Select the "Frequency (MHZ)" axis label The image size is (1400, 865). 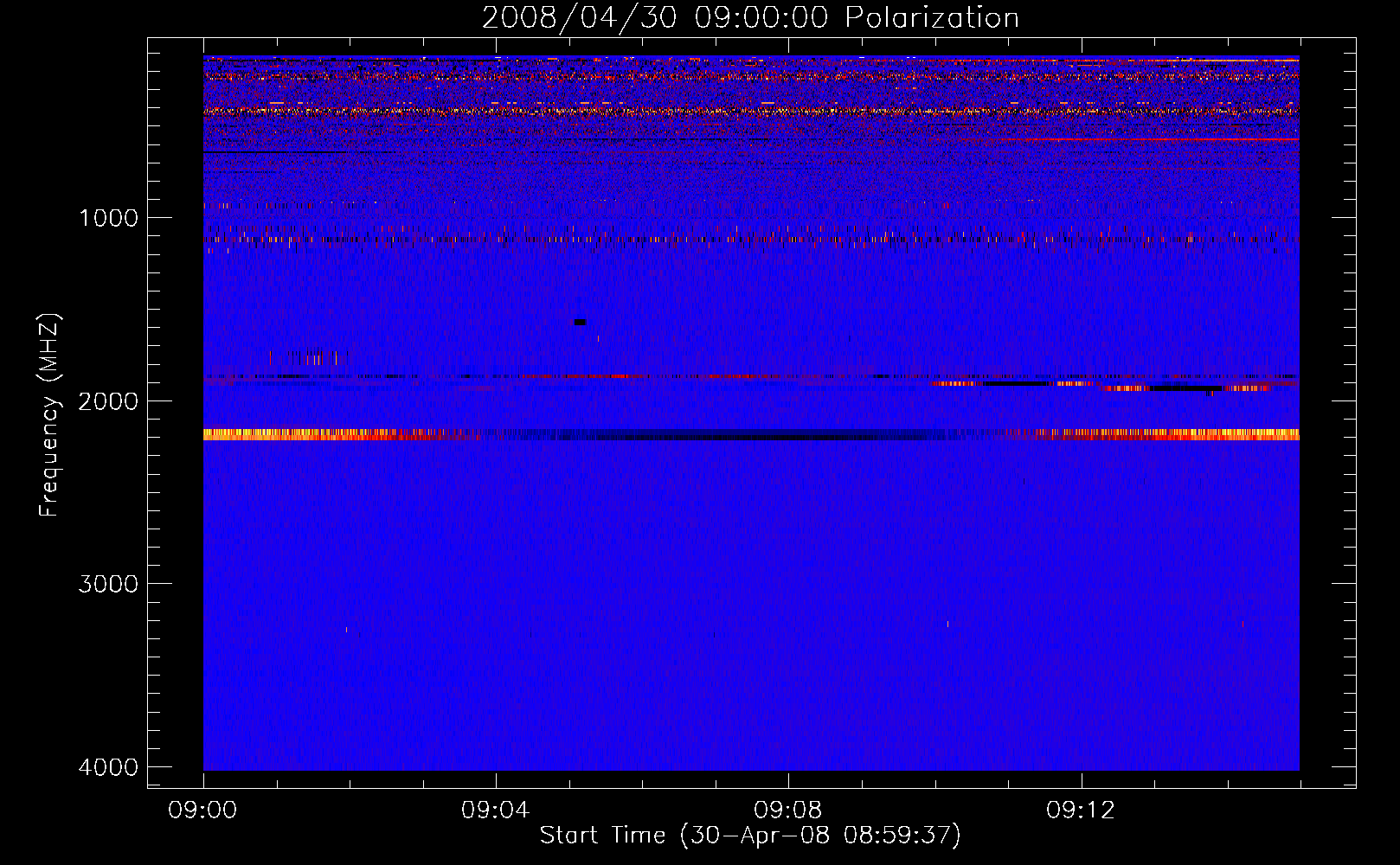pos(49,415)
